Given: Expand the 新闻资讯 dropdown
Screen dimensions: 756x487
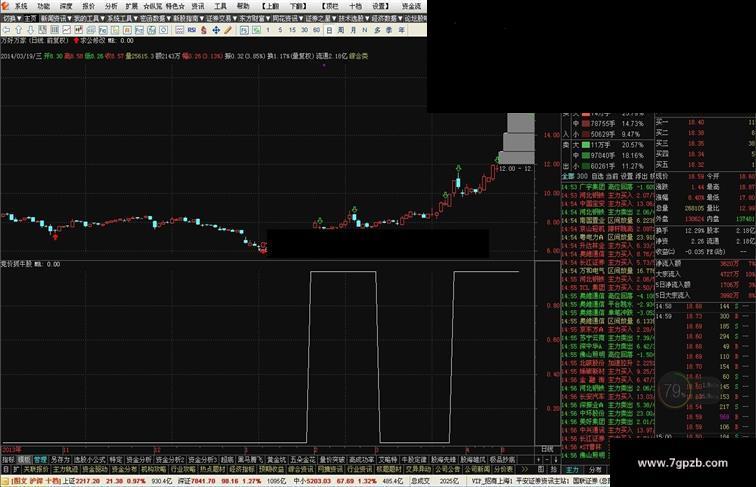Looking at the screenshot, I should click(56, 18).
